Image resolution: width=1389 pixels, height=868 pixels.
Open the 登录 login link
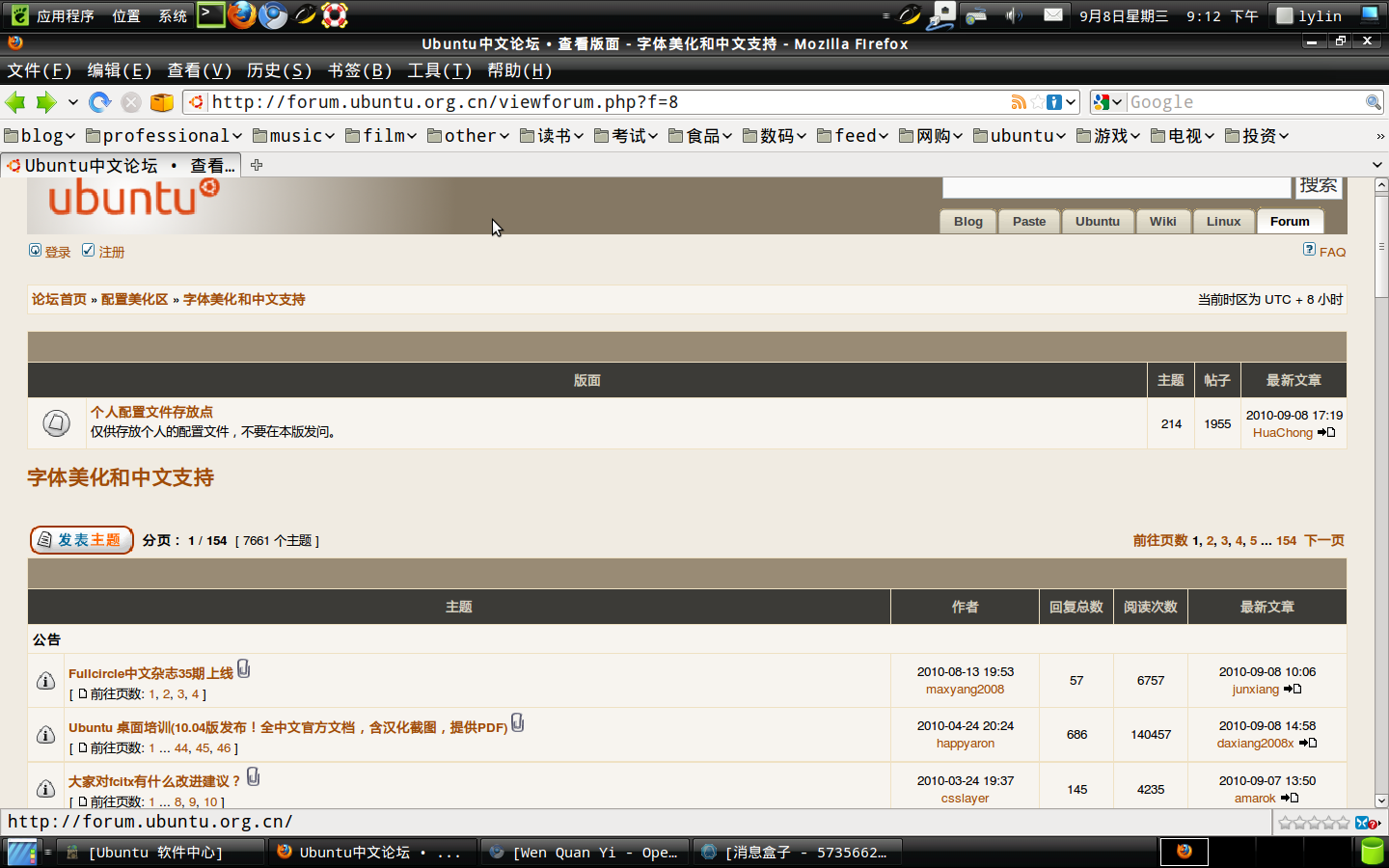click(57, 252)
